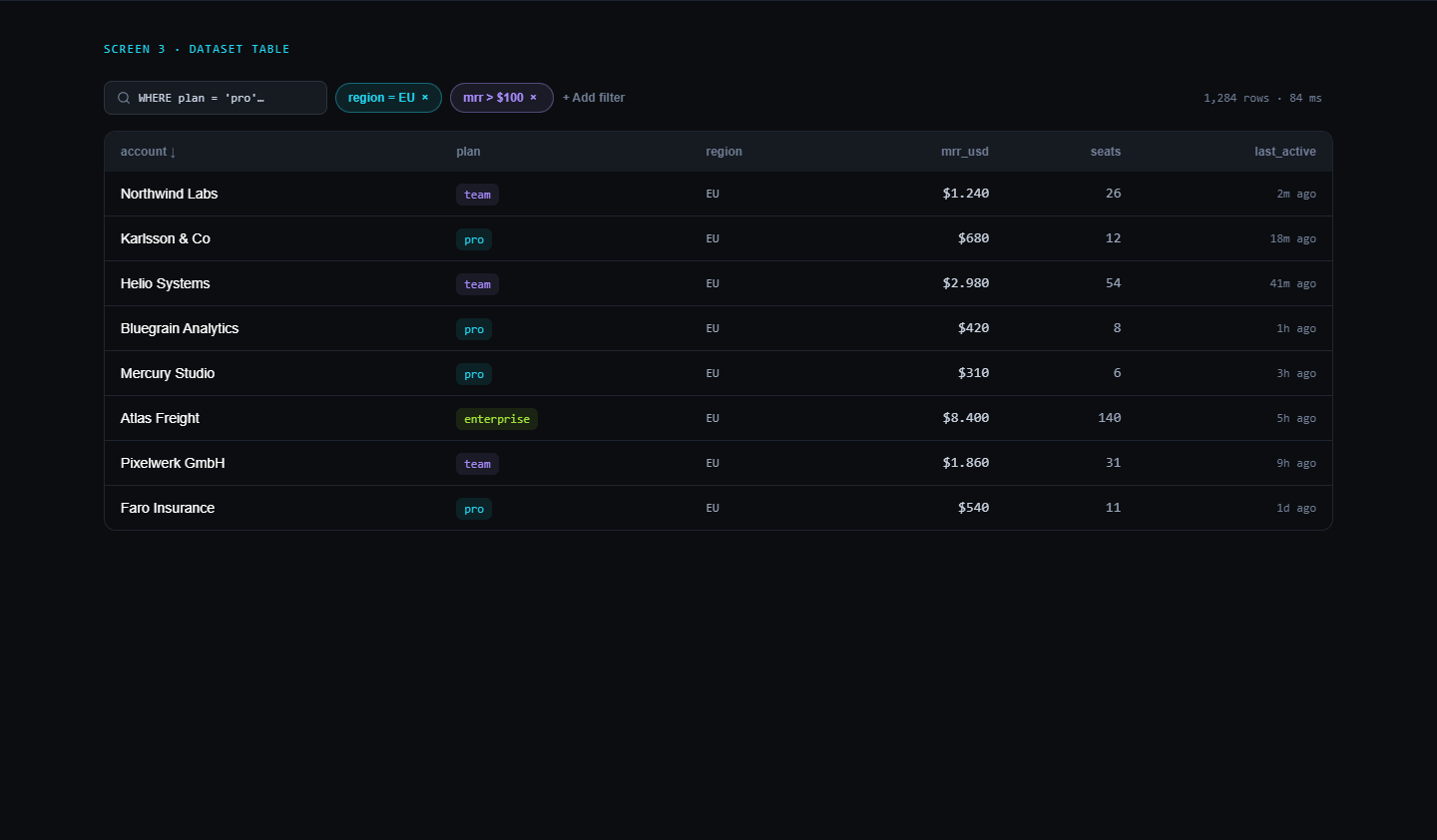
Task: Click Karlsson & Co pro badge
Action: coord(474,239)
